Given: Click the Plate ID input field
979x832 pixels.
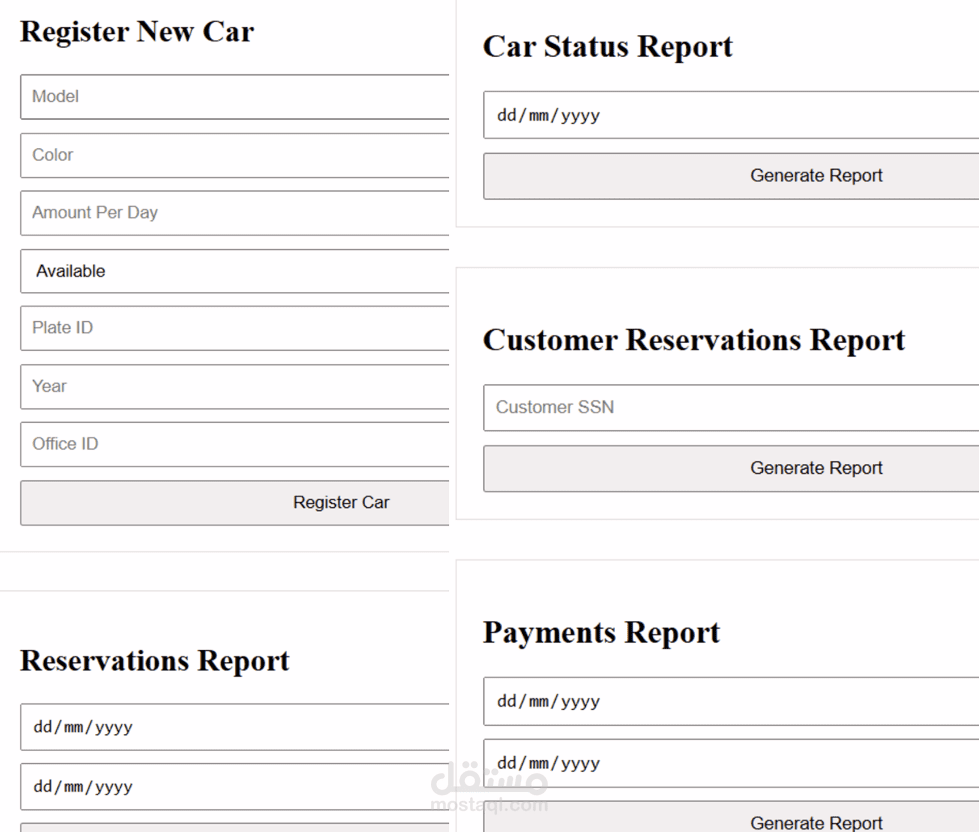Looking at the screenshot, I should pyautogui.click(x=234, y=328).
